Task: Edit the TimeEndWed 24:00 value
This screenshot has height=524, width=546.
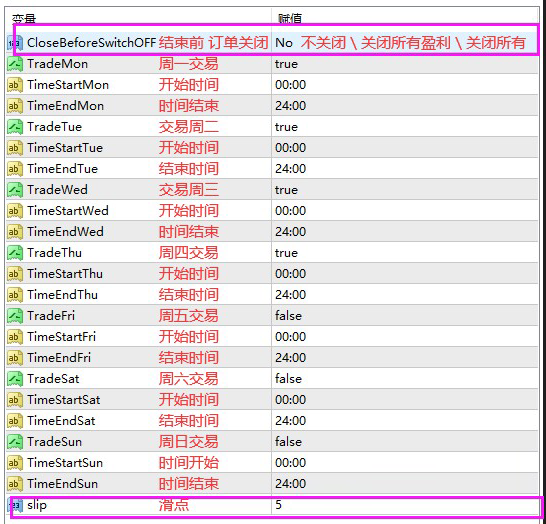Action: (x=290, y=232)
